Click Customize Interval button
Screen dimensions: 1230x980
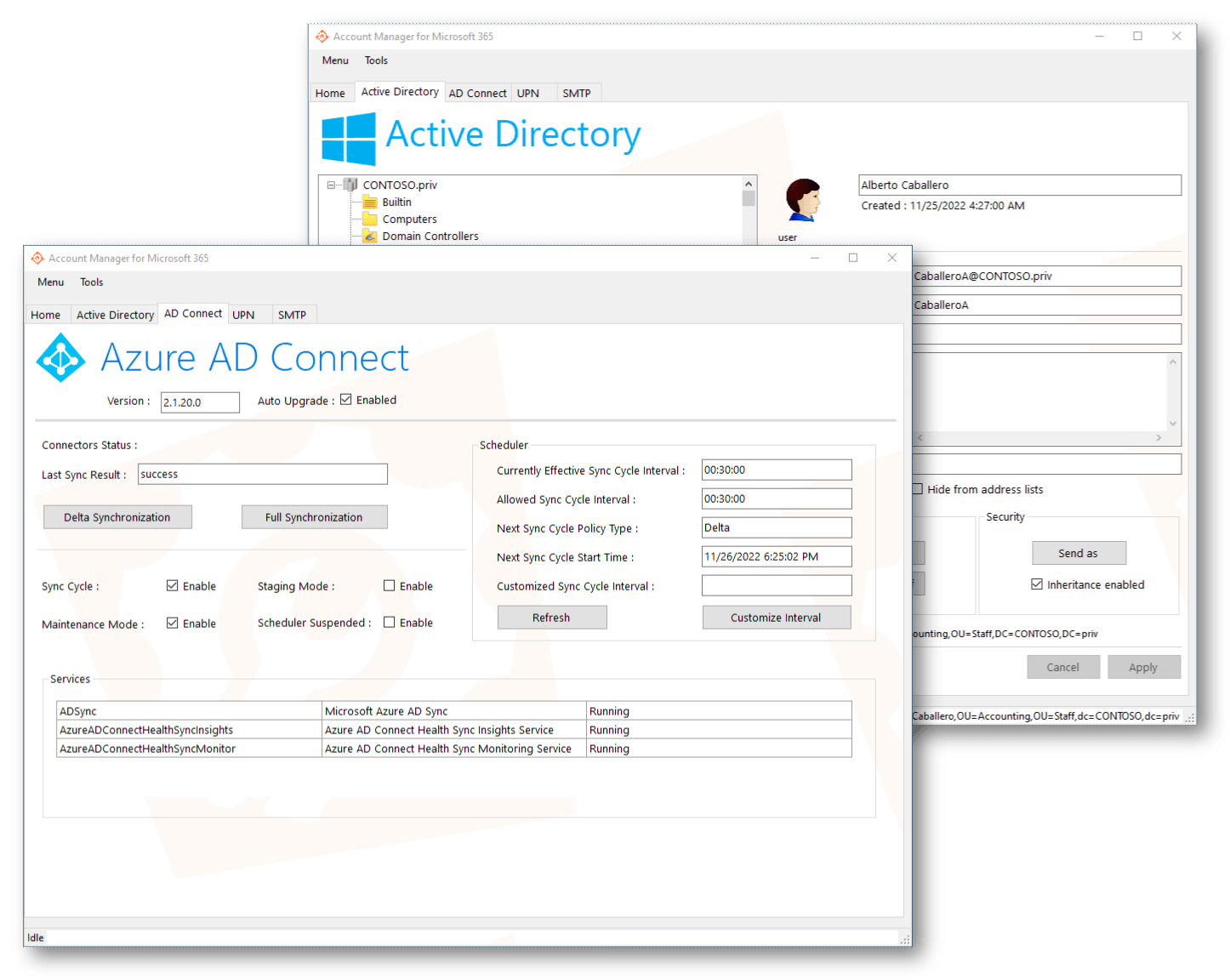pyautogui.click(x=776, y=618)
